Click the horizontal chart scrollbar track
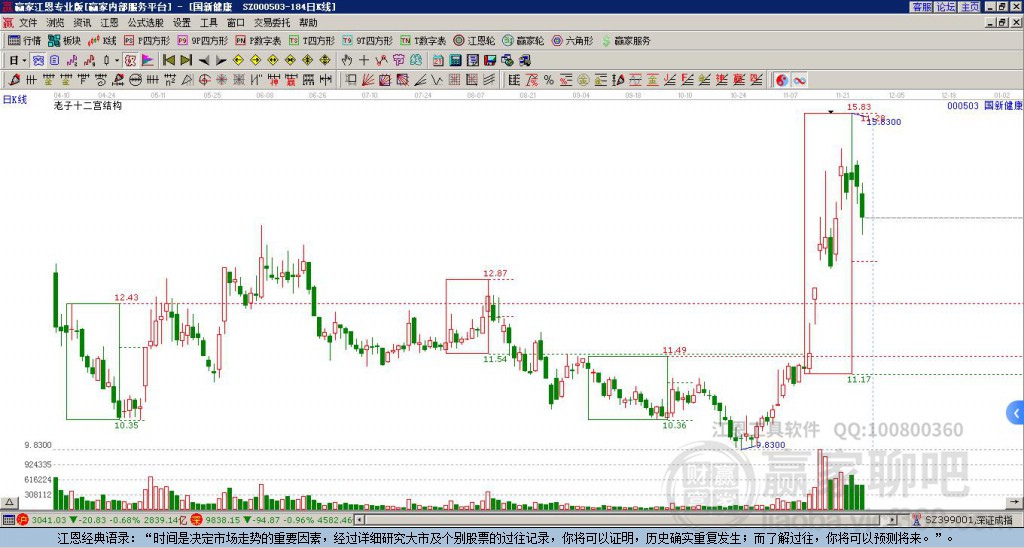 coord(600,520)
